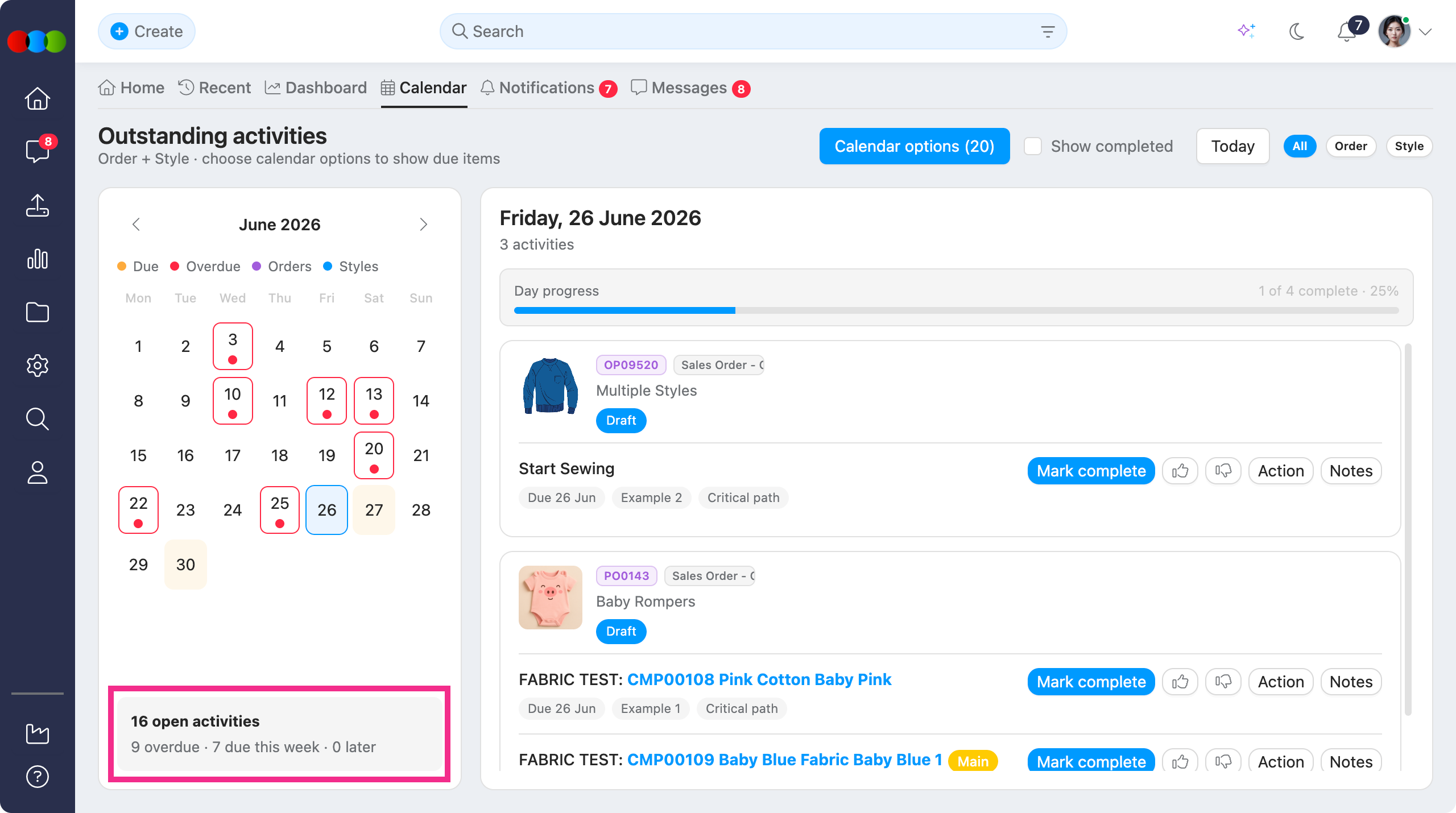Screen dimensions: 1456x813
Task: Open the bell notifications icon in header
Action: pos(1346,32)
